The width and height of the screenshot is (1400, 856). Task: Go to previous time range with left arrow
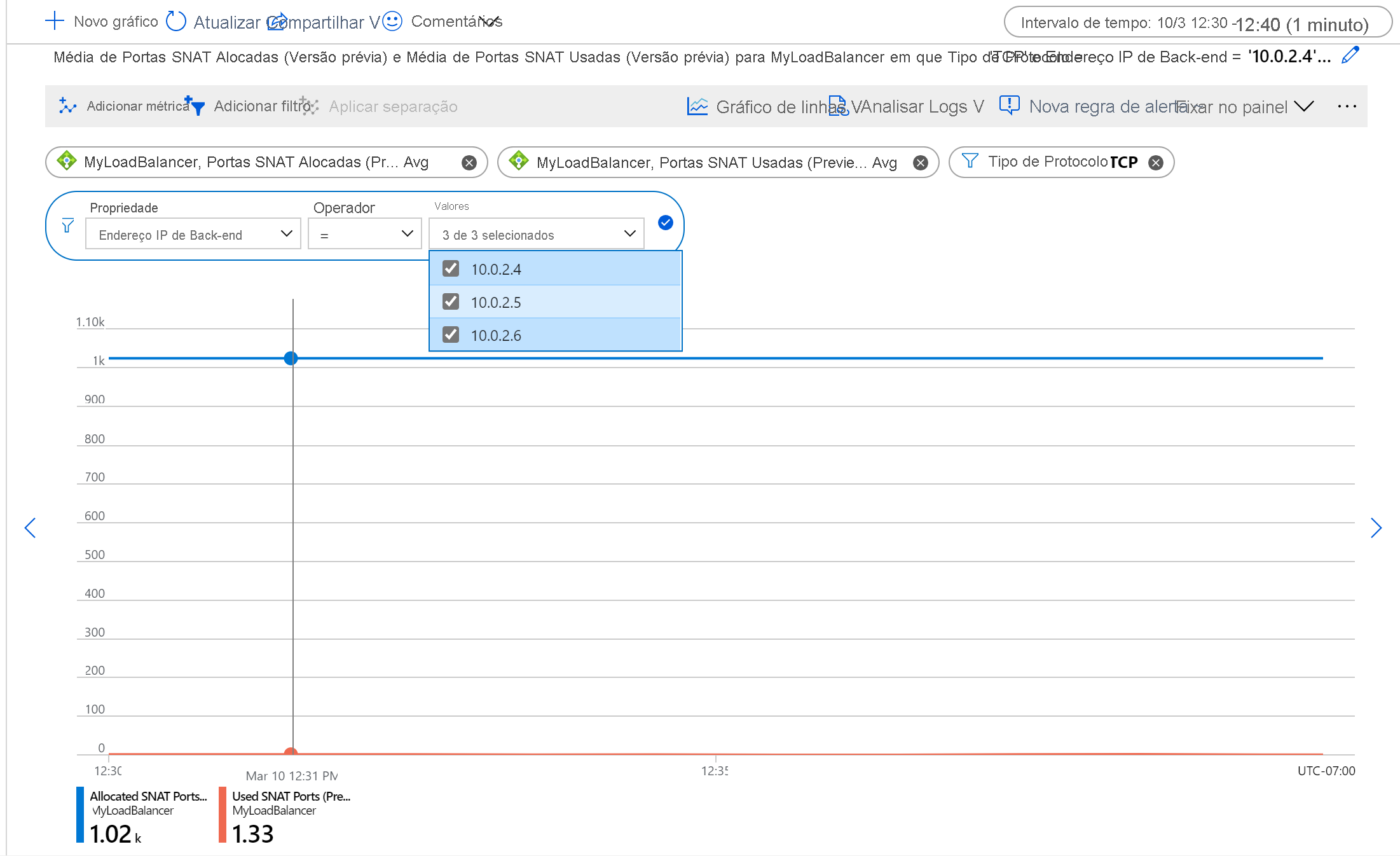click(30, 528)
